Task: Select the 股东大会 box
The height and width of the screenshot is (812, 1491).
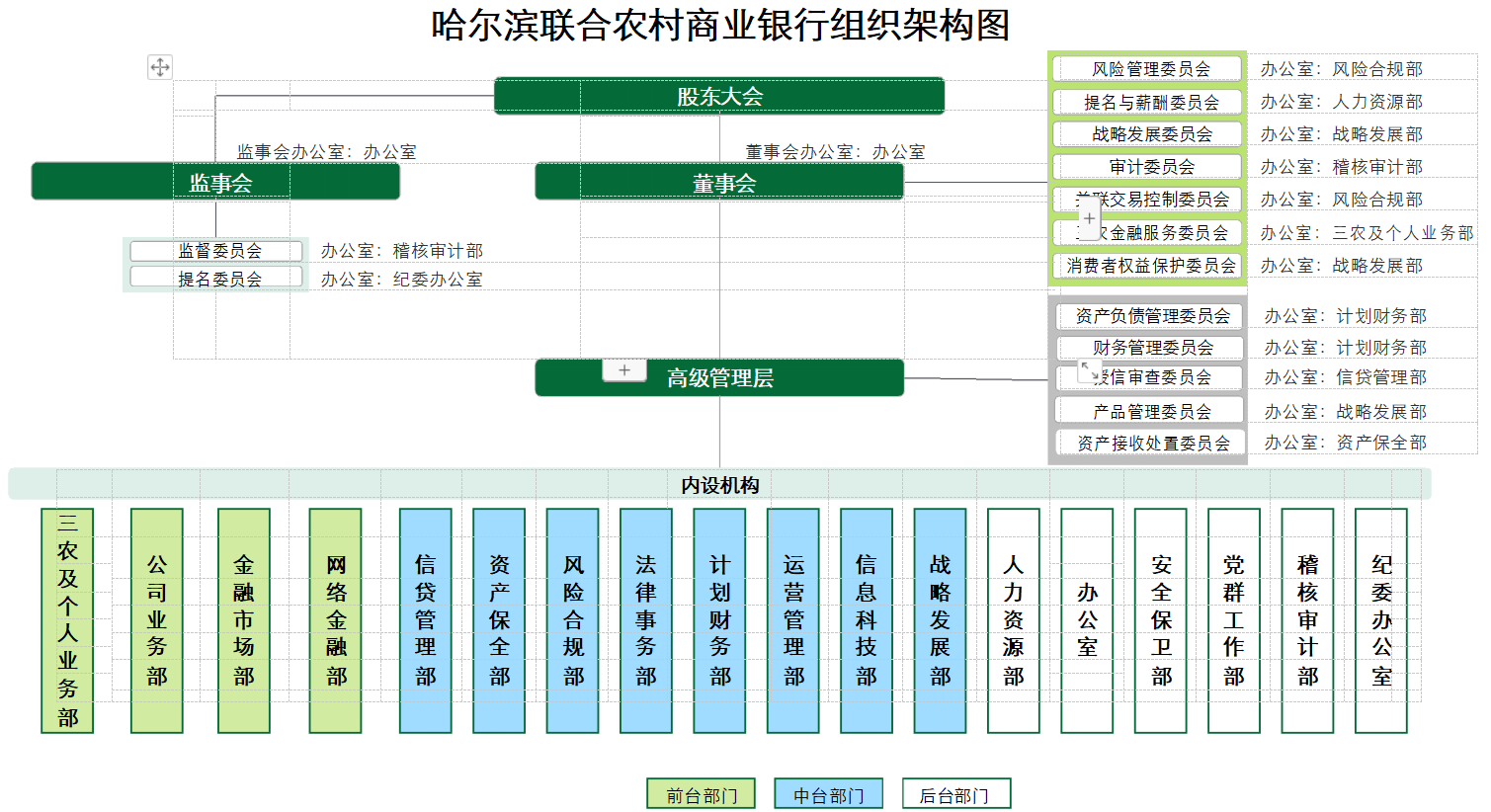Action: pyautogui.click(x=719, y=96)
